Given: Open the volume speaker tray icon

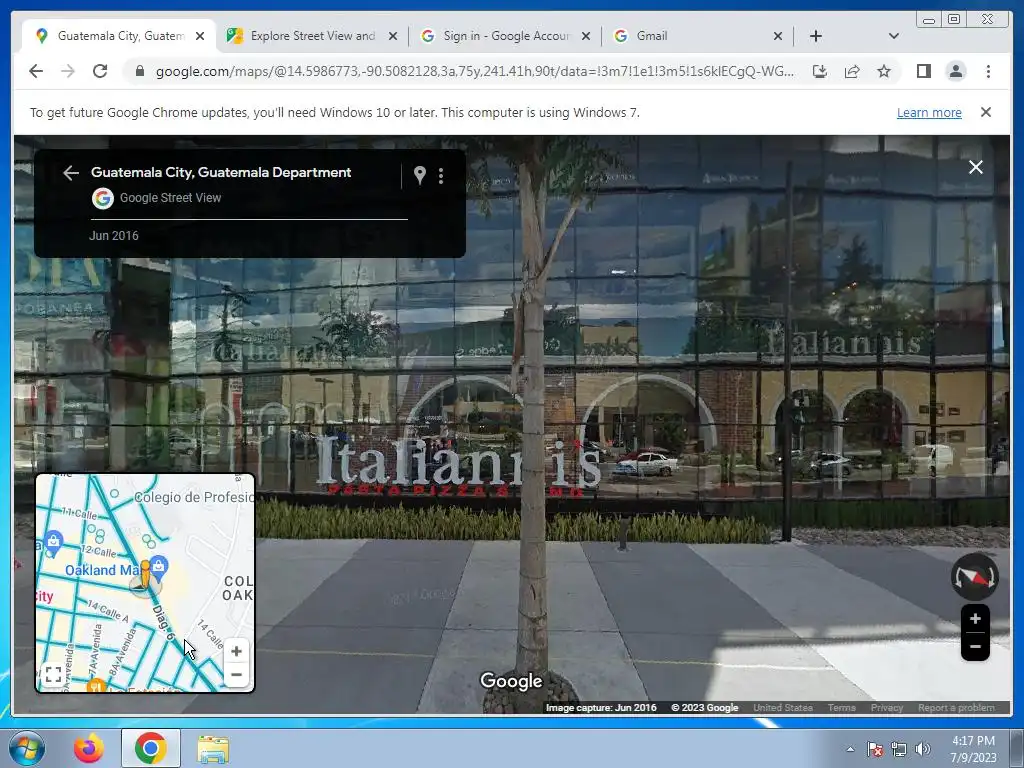Looking at the screenshot, I should 923,749.
